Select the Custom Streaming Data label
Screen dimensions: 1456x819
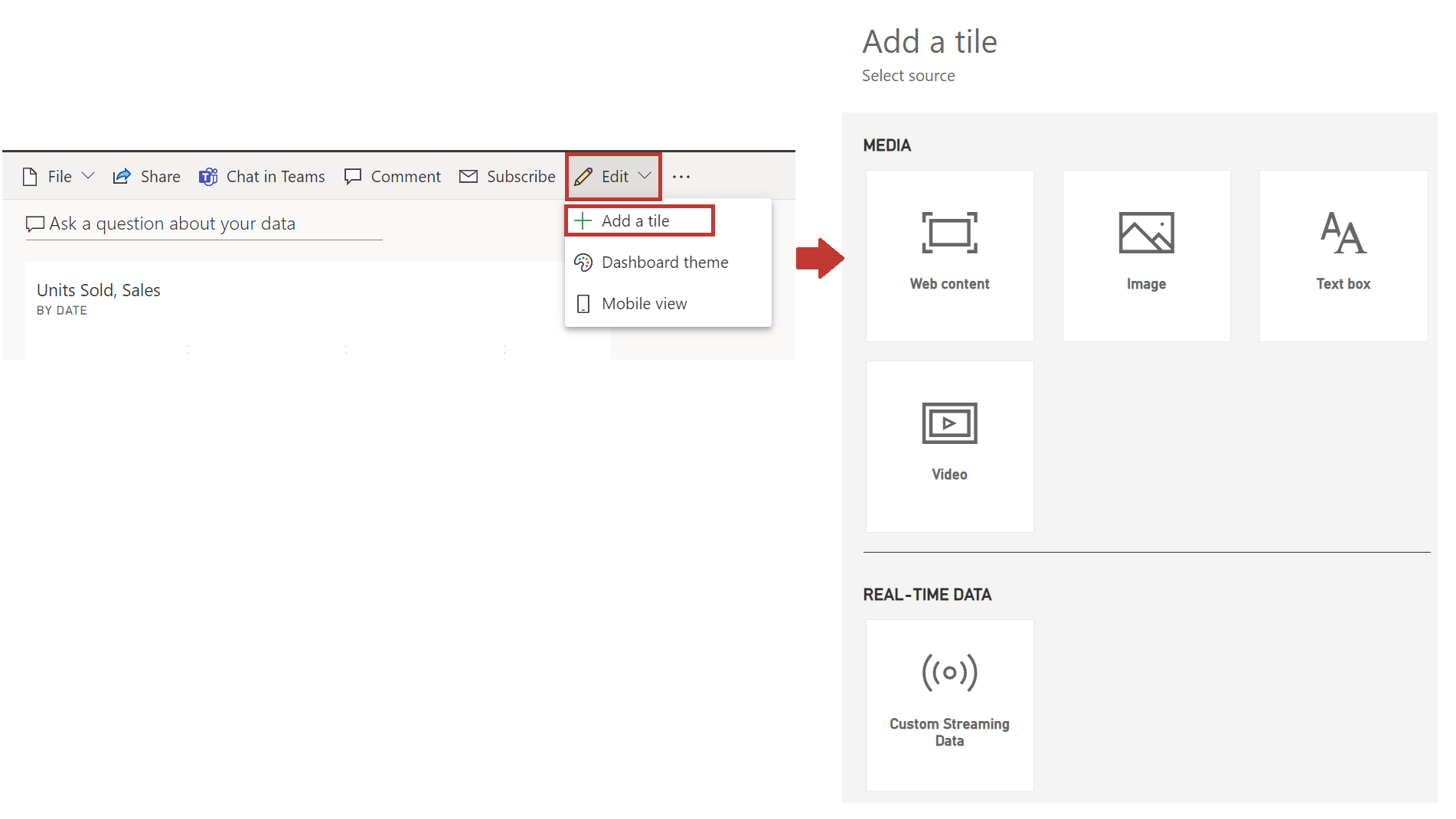pos(949,733)
